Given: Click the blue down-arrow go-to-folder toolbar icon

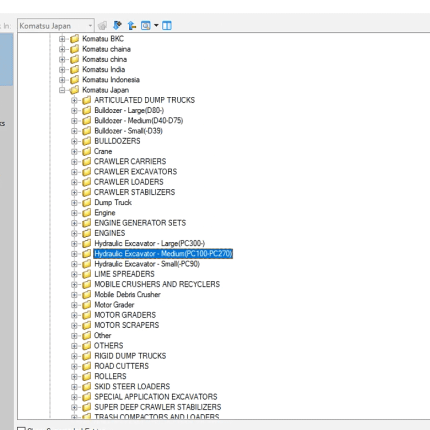Looking at the screenshot, I should click(x=117, y=25).
